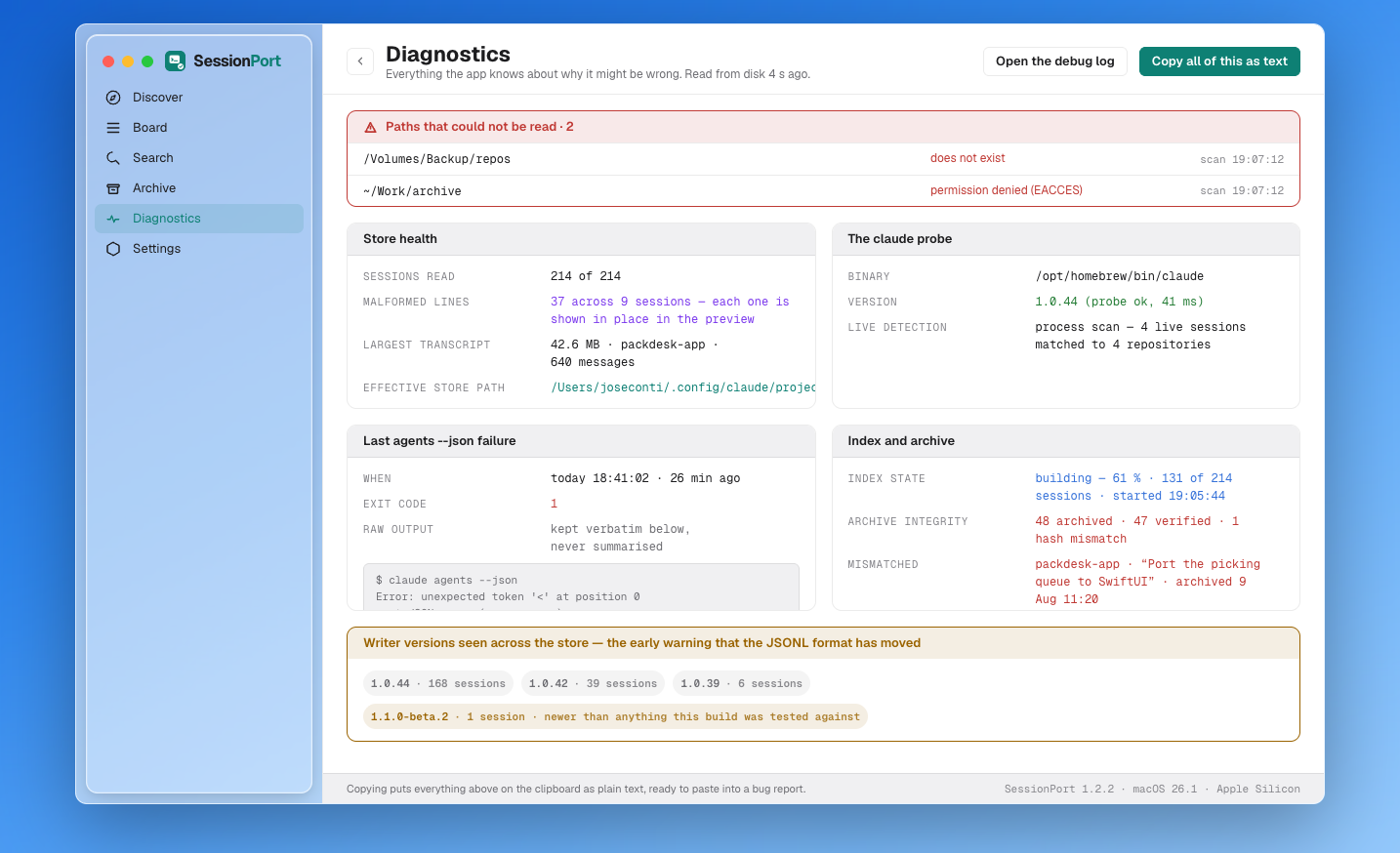
Task: Click the live detection process scan text
Action: pos(1140,336)
